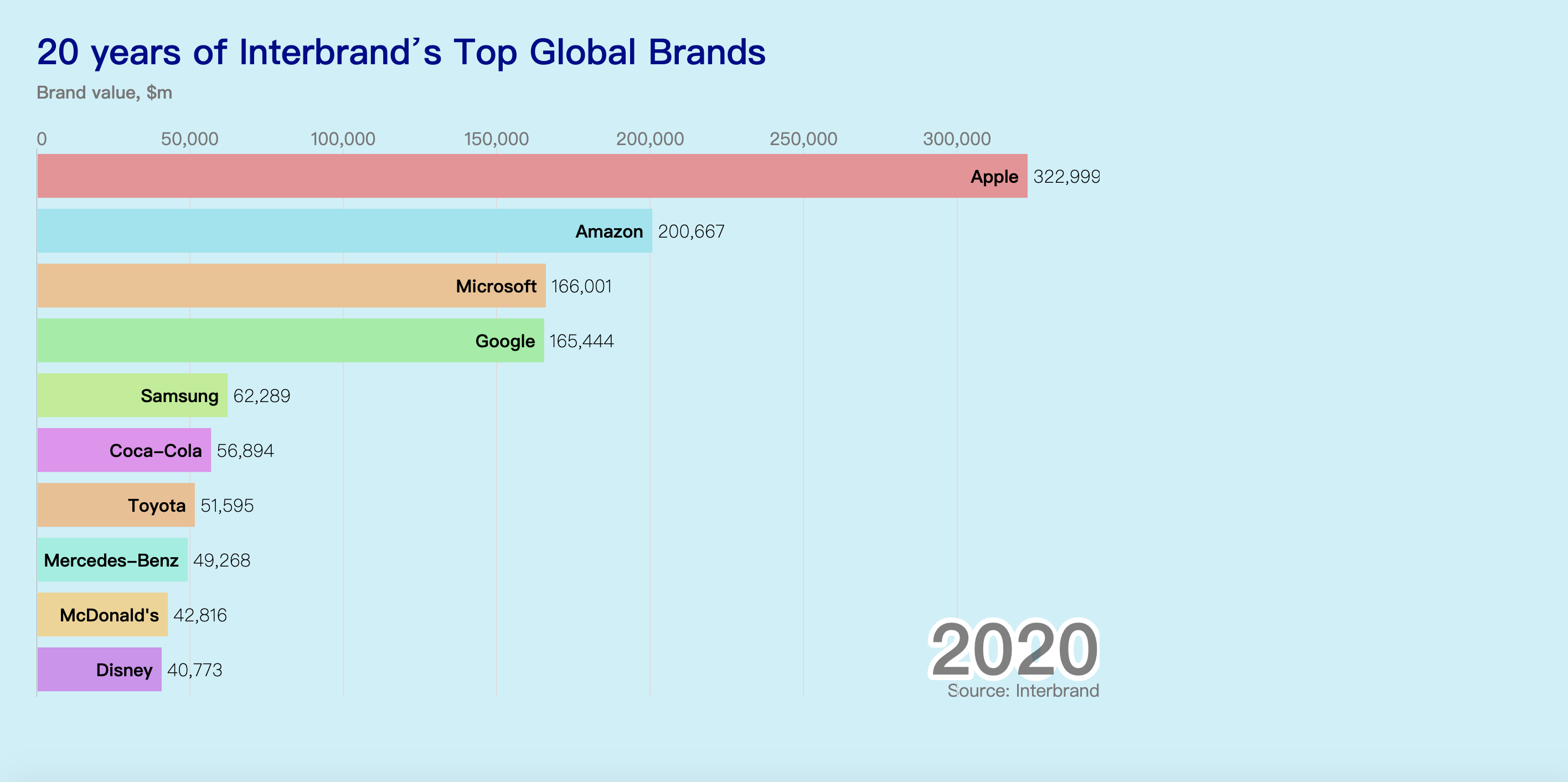Click the Mercedes-Benz value 49,268

(x=221, y=560)
